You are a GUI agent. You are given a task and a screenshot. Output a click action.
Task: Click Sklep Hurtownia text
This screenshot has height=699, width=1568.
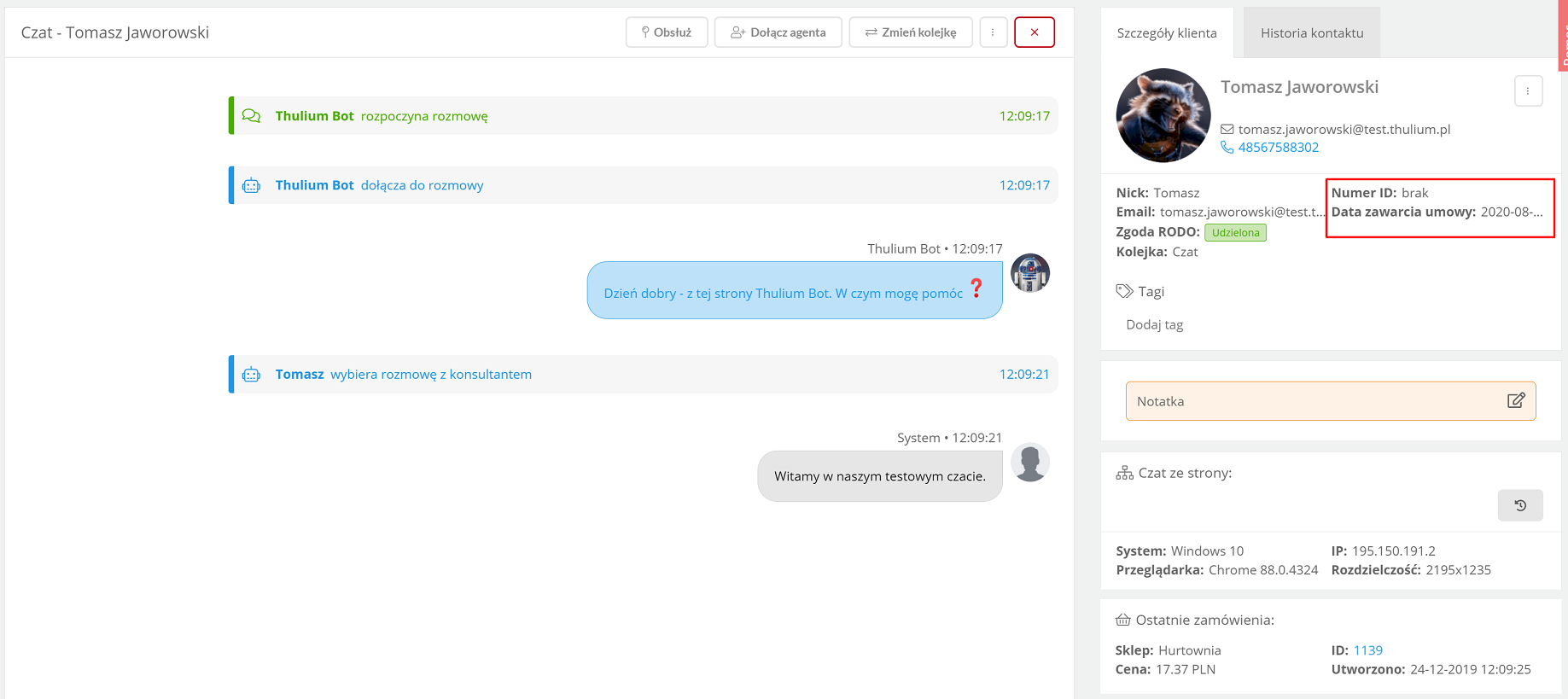(1168, 650)
